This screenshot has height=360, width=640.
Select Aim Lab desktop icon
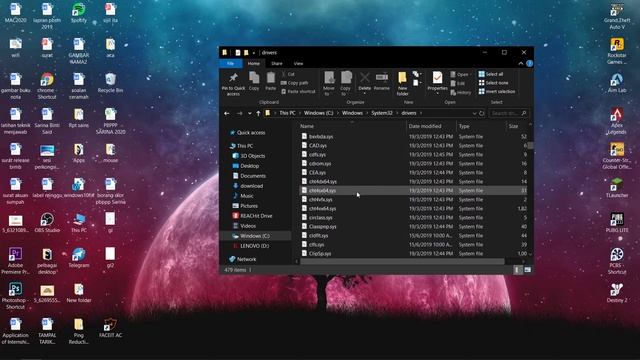click(x=617, y=83)
